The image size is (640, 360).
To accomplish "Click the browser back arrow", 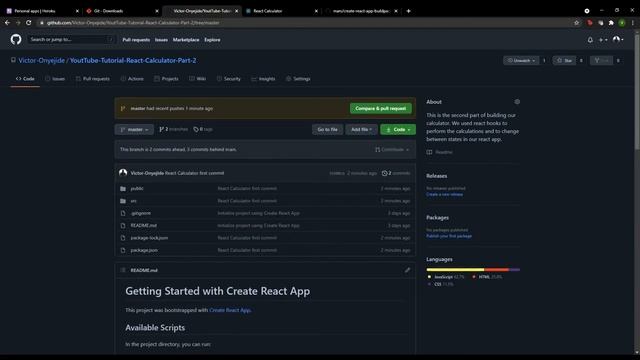I will 7,22.
